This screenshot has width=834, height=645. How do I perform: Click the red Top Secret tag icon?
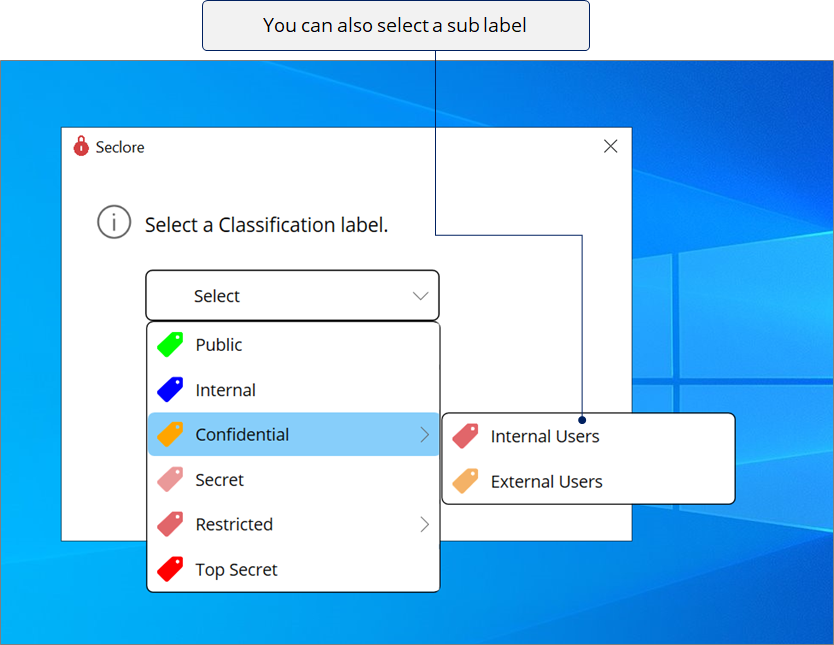(x=169, y=569)
